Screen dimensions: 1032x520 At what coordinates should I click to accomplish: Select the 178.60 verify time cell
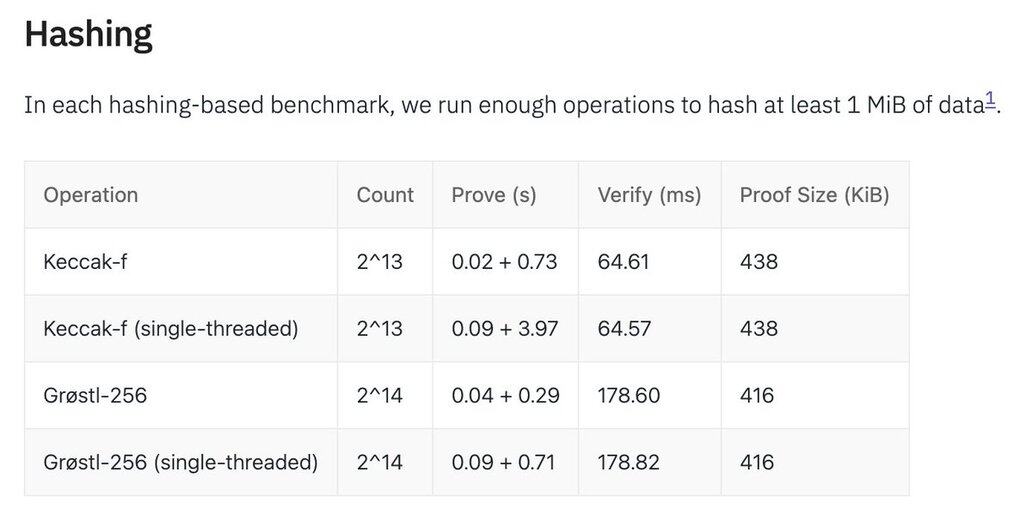tap(629, 395)
